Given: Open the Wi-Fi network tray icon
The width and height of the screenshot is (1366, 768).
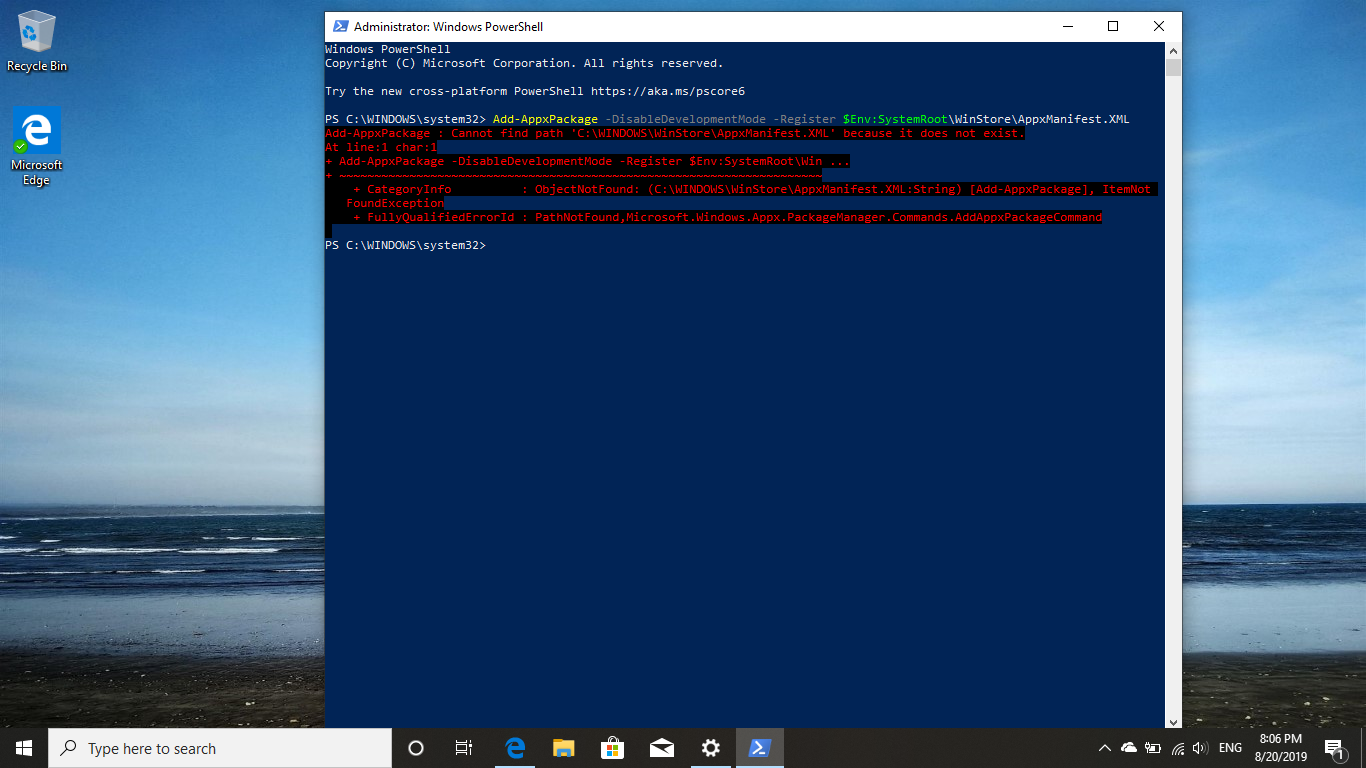Looking at the screenshot, I should point(1178,748).
